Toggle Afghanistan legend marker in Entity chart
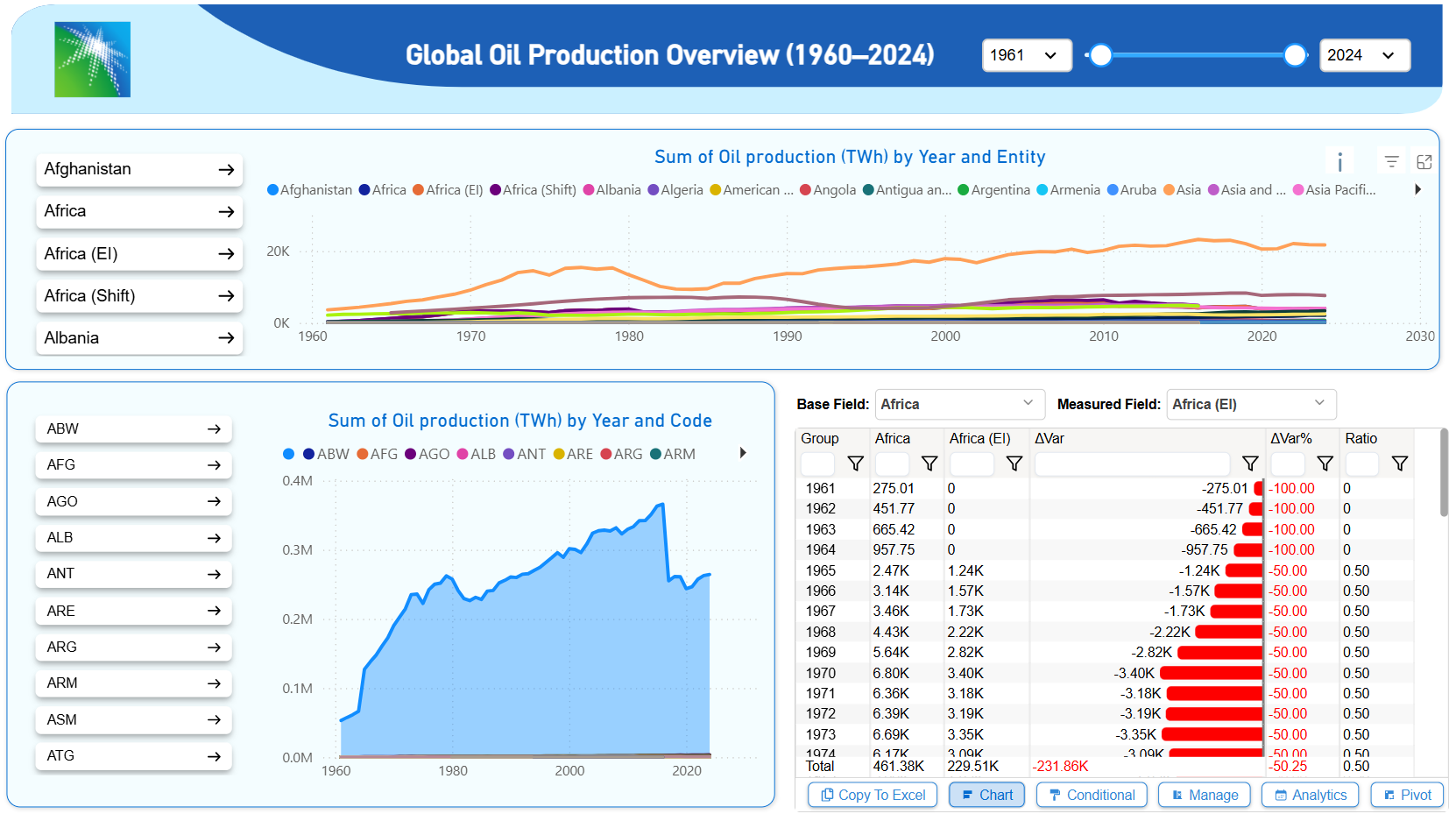This screenshot has height=814, width=1456. click(x=272, y=190)
